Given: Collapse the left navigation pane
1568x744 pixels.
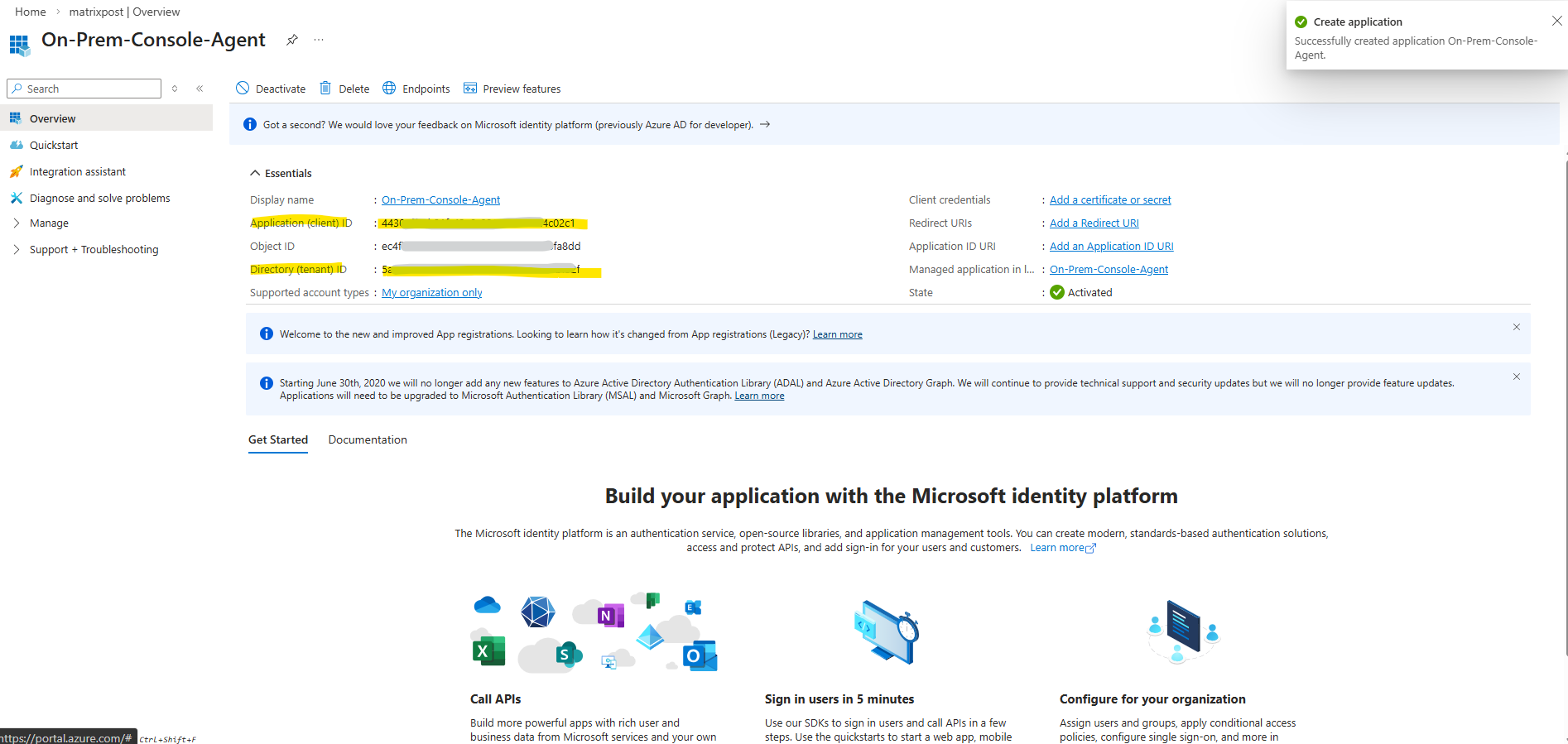Looking at the screenshot, I should (x=200, y=89).
